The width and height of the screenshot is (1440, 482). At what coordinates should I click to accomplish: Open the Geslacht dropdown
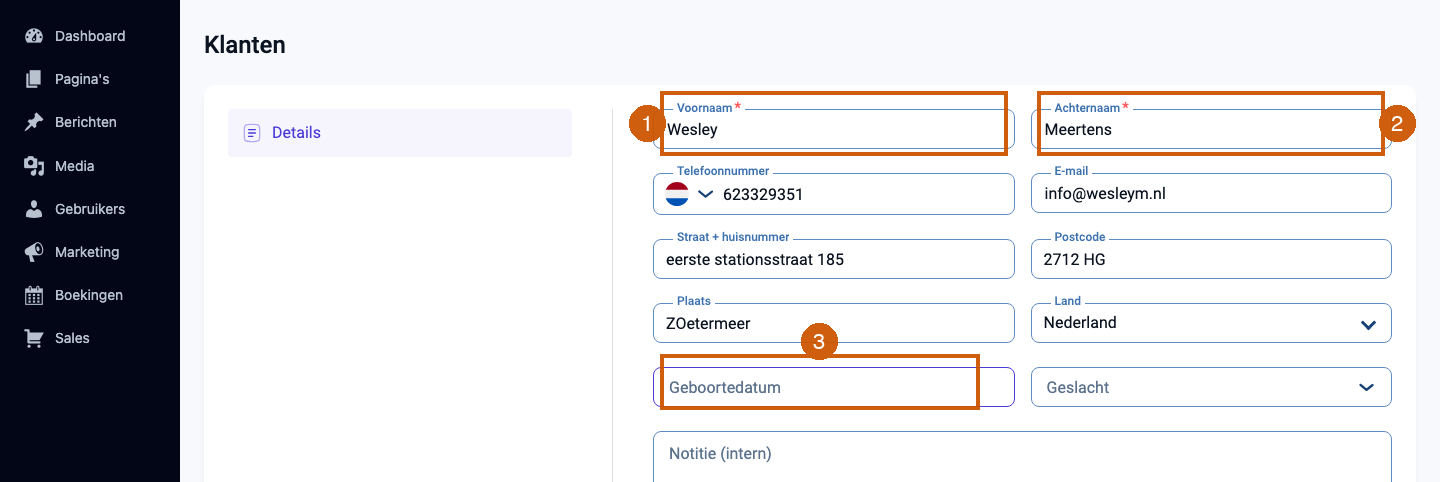tap(1211, 387)
